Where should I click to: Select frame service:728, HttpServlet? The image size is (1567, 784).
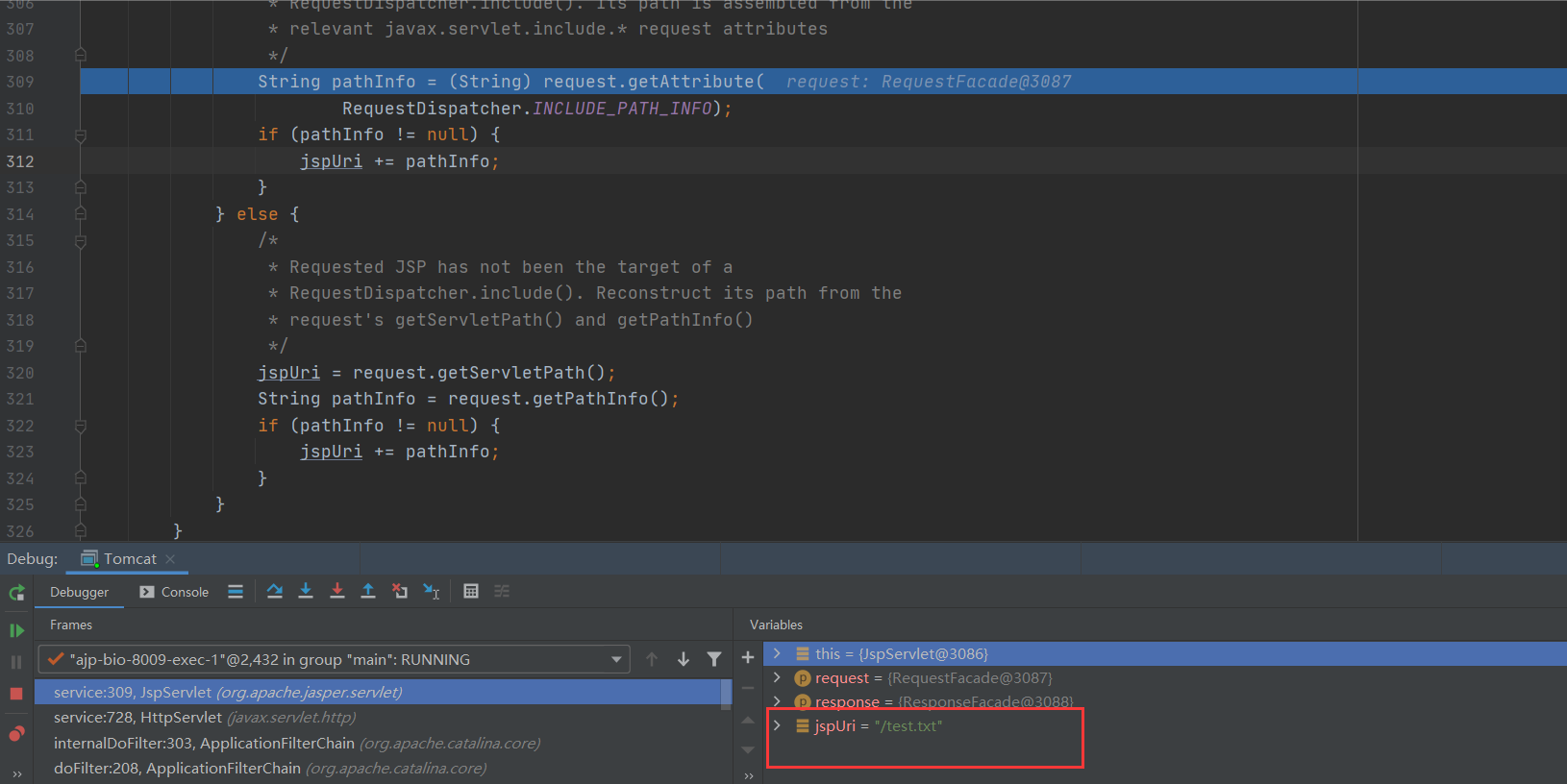(x=378, y=718)
